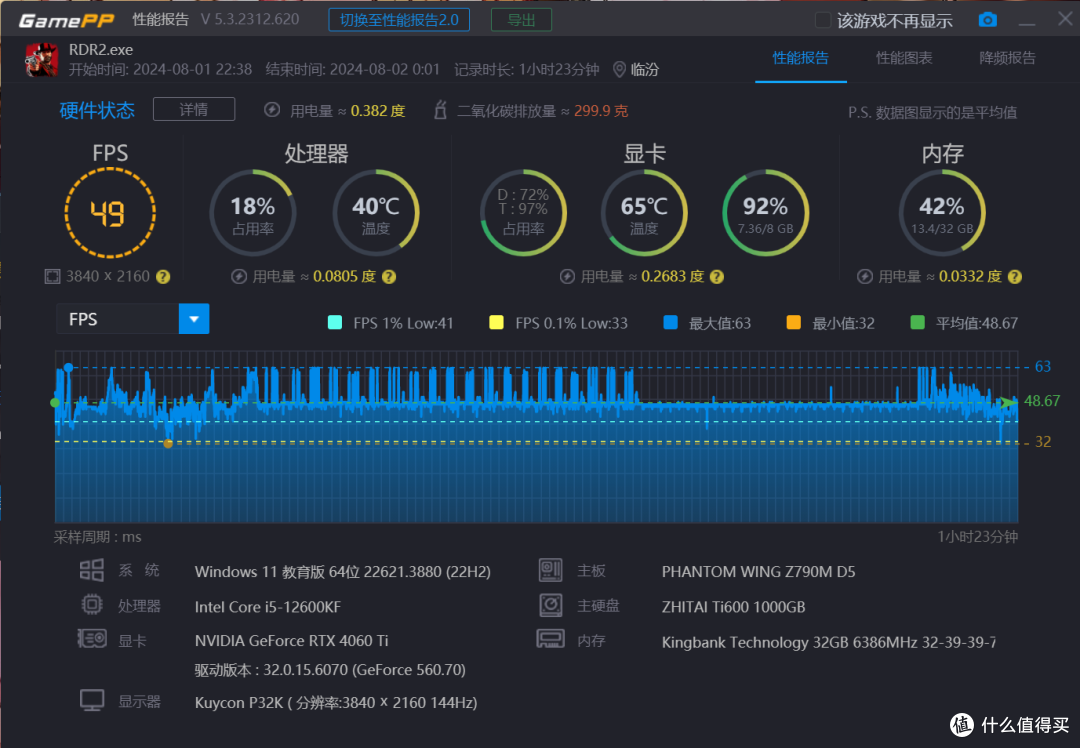1080x748 pixels.
Task: Switch to the 性能图表 tab
Action: tap(904, 58)
